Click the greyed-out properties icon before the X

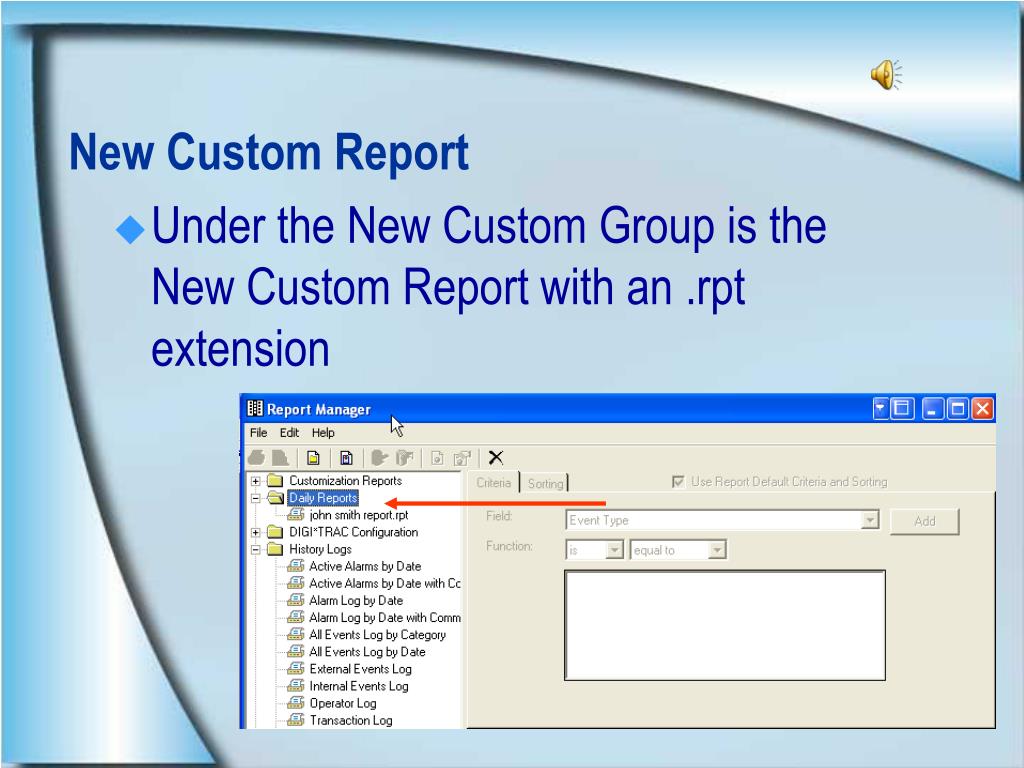point(462,458)
